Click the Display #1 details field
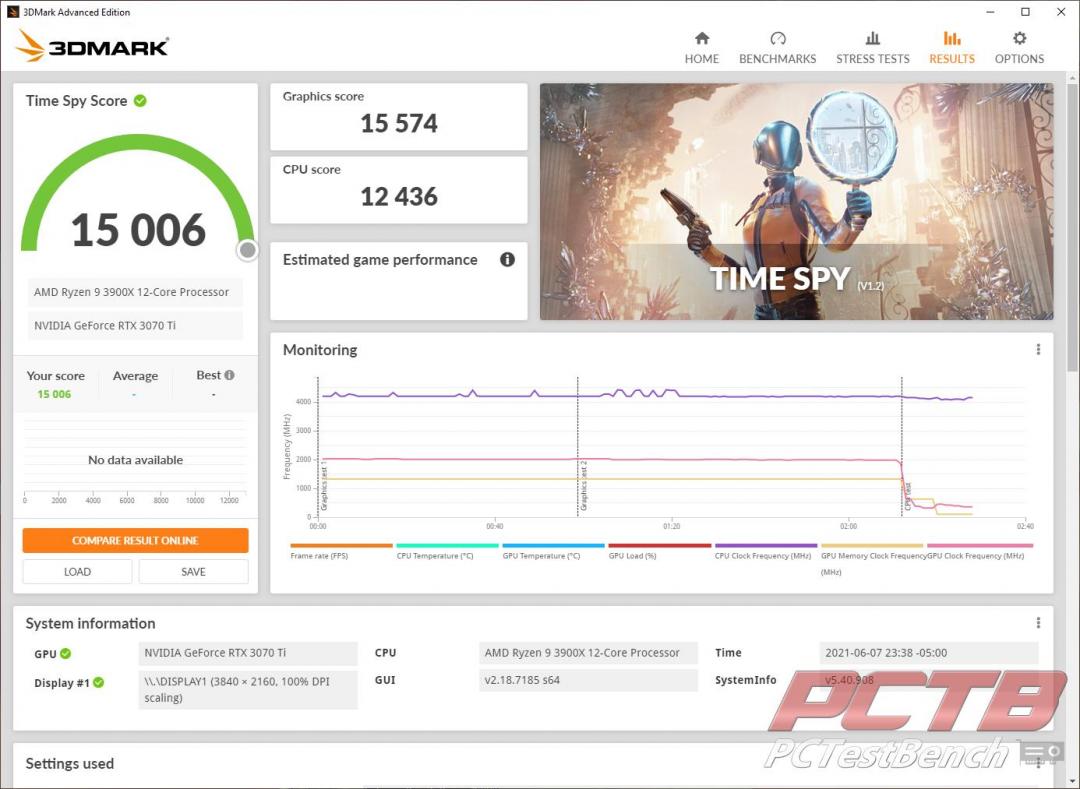The height and width of the screenshot is (789, 1080). pyautogui.click(x=248, y=689)
